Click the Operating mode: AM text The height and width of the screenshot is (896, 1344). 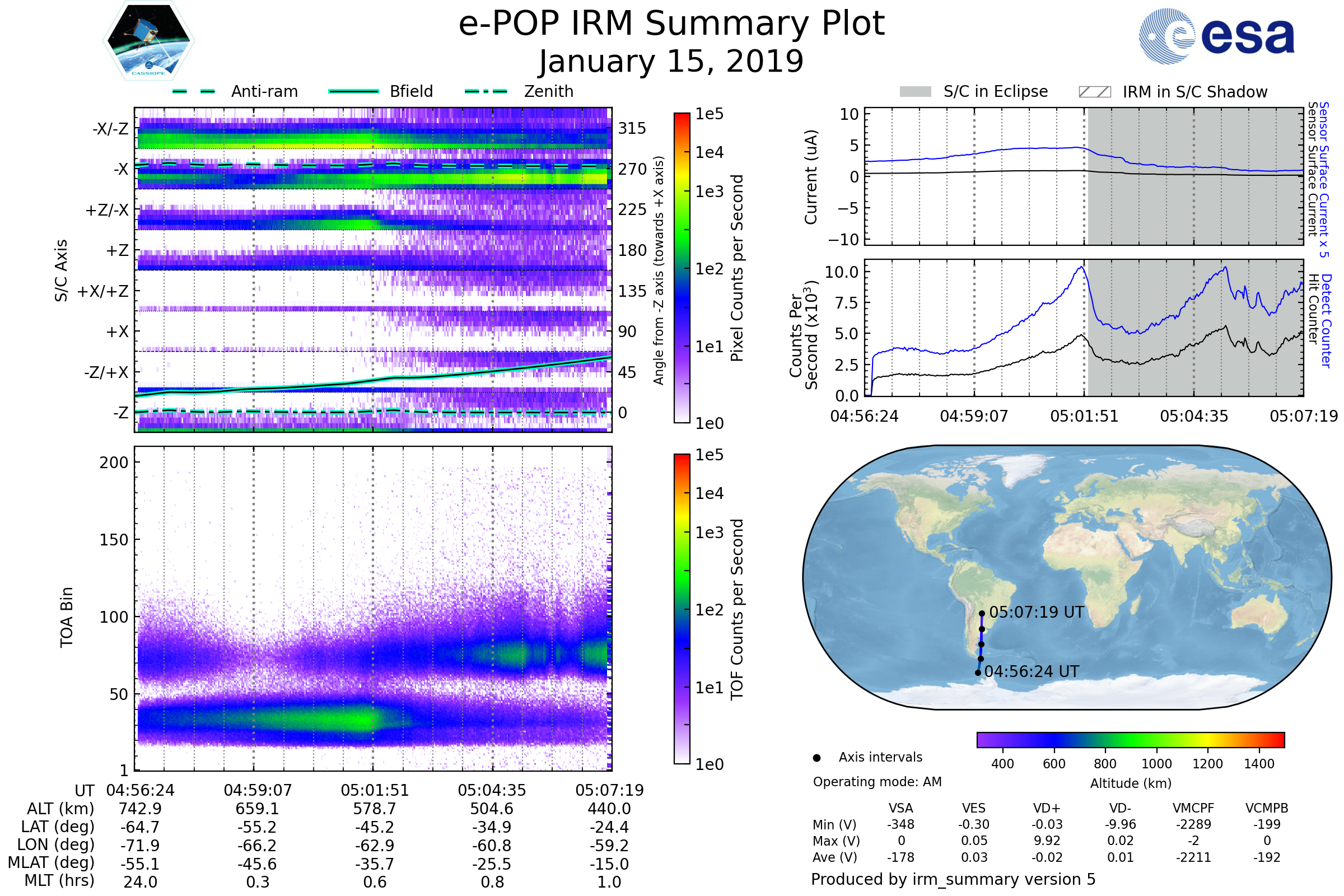point(877,782)
